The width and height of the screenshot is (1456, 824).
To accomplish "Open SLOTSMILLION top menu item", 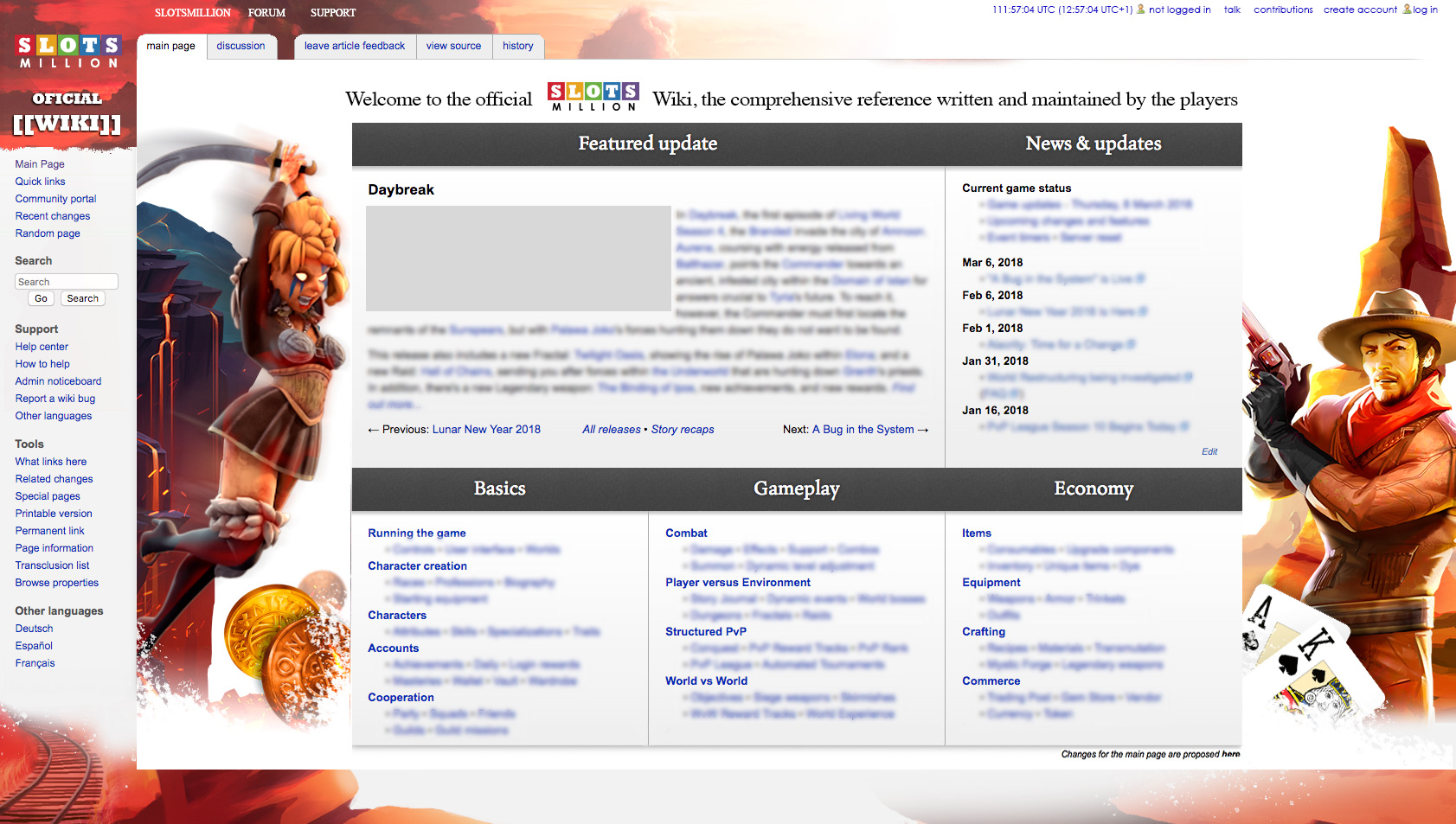I will pos(193,13).
